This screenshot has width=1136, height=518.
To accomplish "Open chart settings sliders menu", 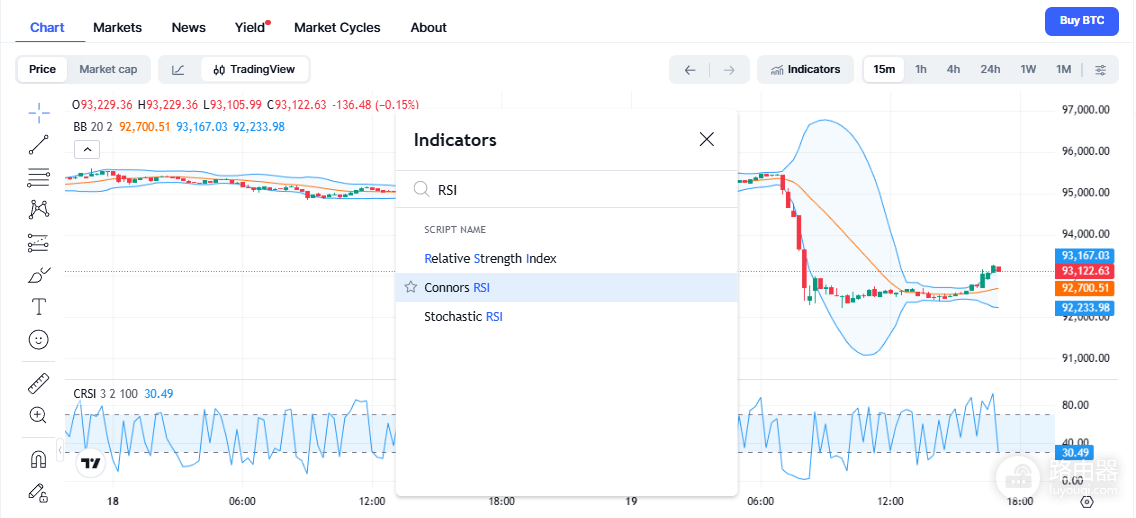I will [x=1100, y=70].
